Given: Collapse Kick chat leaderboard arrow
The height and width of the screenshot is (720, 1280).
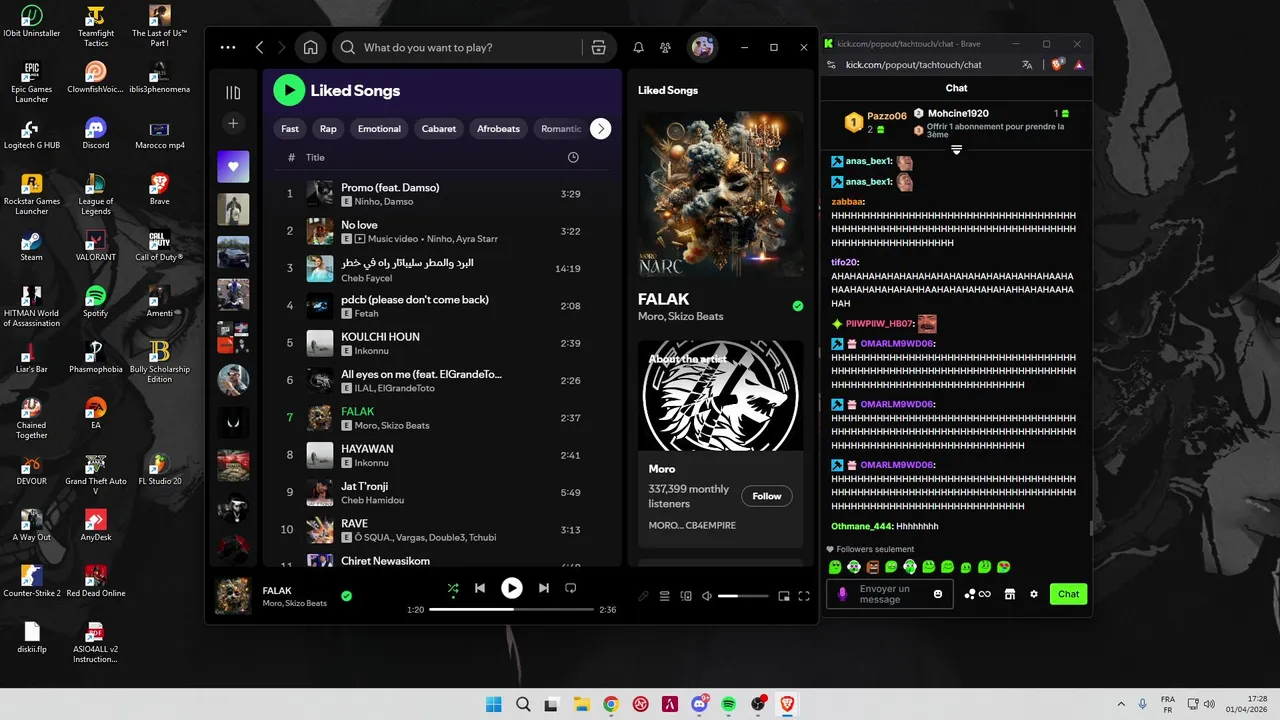Looking at the screenshot, I should [x=956, y=150].
